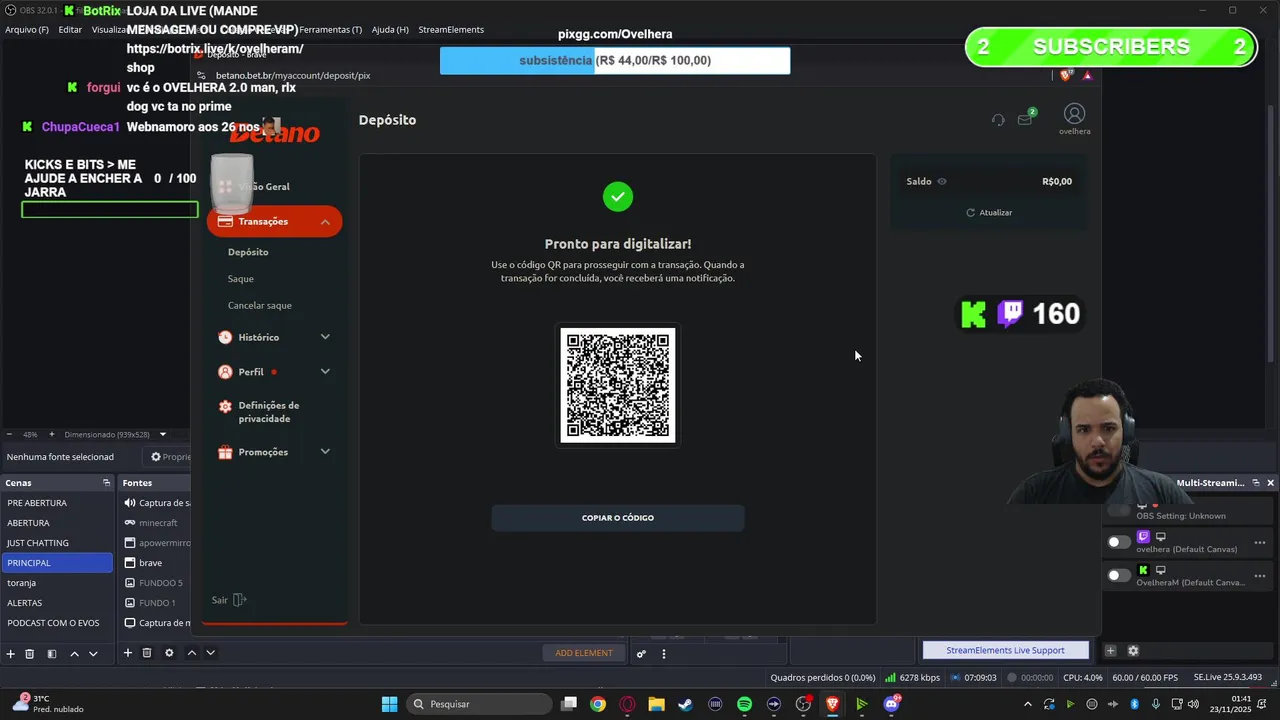Open File Explorer from the taskbar

pyautogui.click(x=656, y=704)
